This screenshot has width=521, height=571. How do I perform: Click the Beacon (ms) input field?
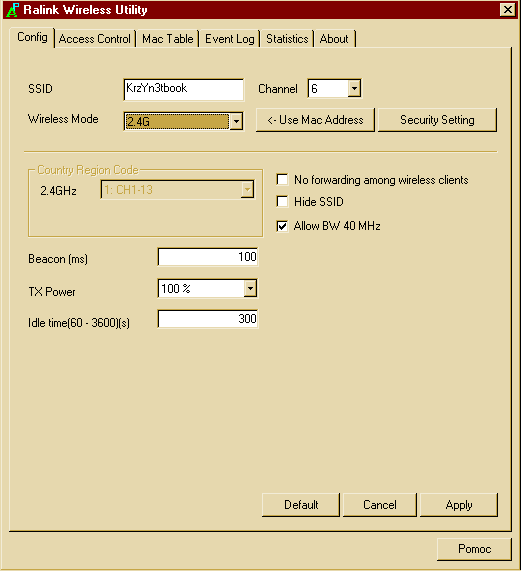pos(208,257)
